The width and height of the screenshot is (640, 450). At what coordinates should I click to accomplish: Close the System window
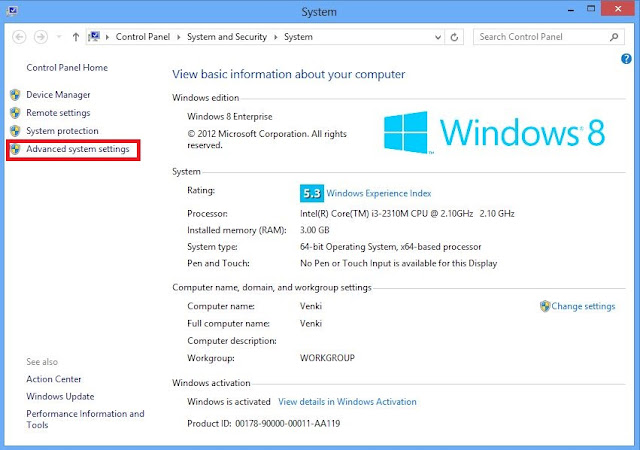(x=618, y=9)
